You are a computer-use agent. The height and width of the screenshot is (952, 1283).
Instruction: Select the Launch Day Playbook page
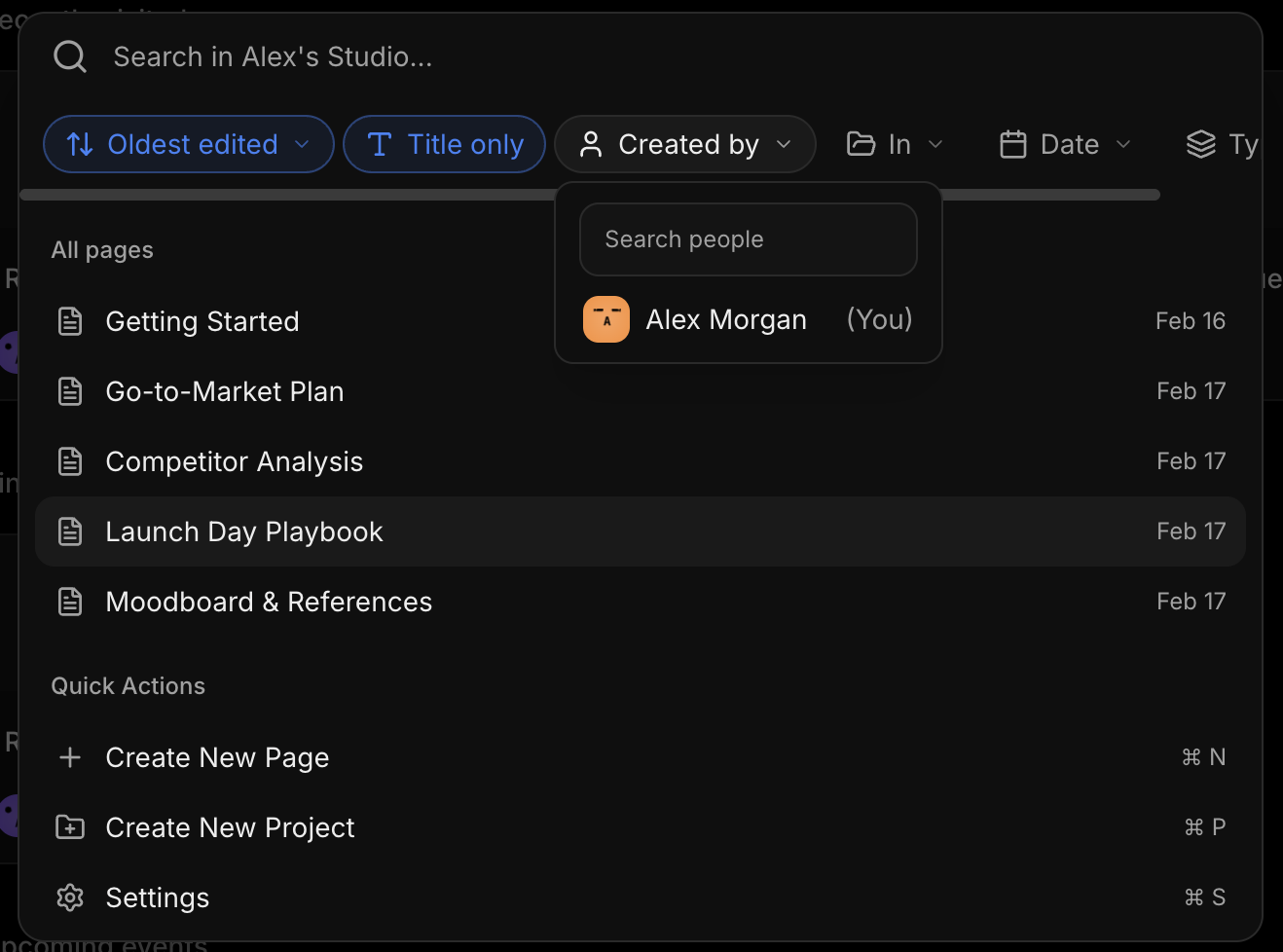pos(244,531)
